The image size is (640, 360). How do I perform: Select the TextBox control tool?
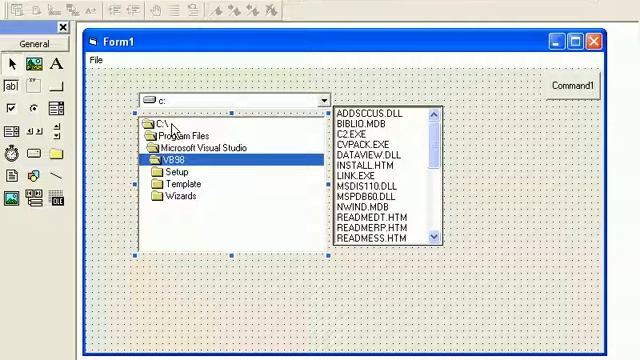tap(12, 86)
